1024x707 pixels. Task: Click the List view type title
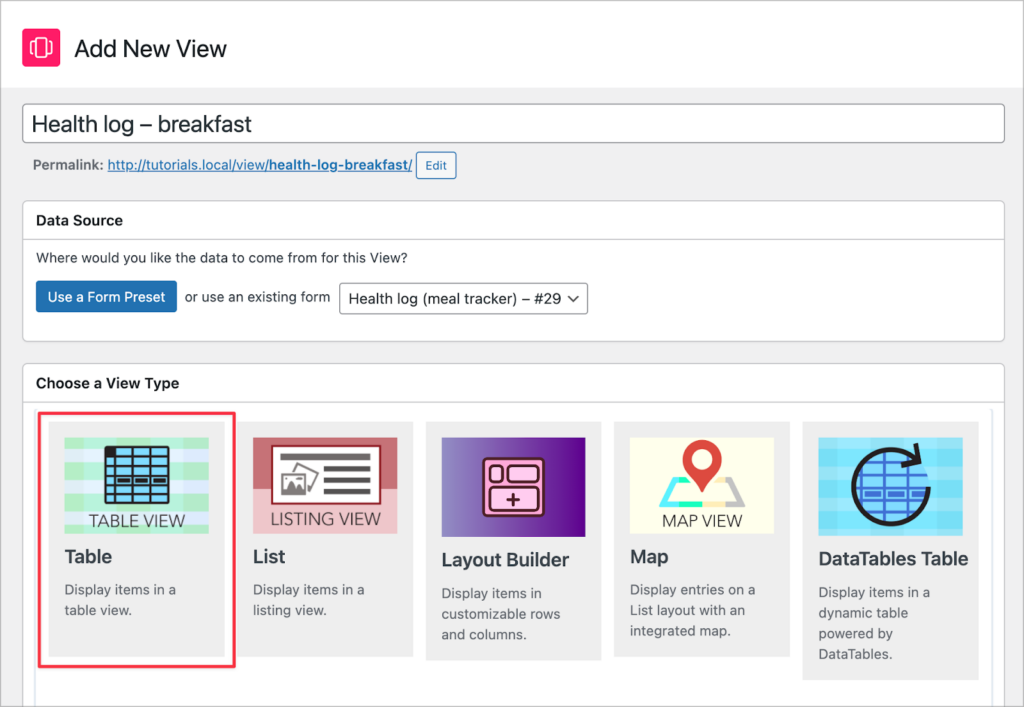pos(269,557)
